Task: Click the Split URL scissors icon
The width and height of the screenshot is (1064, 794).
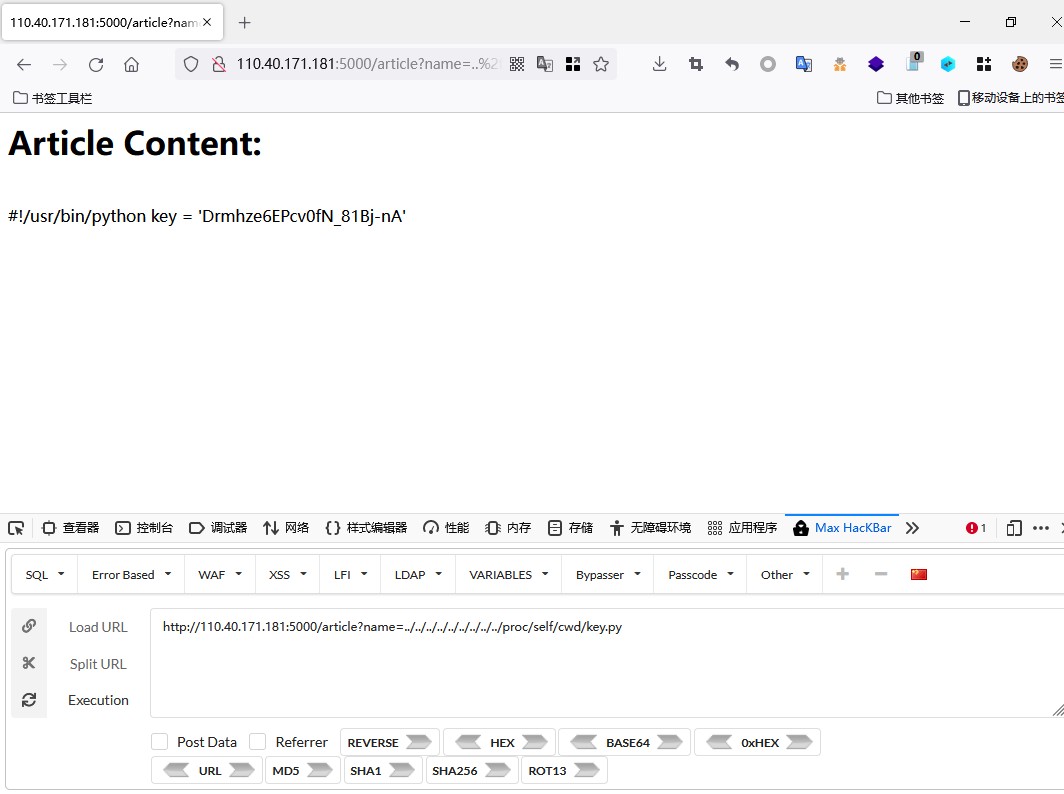Action: click(x=28, y=663)
